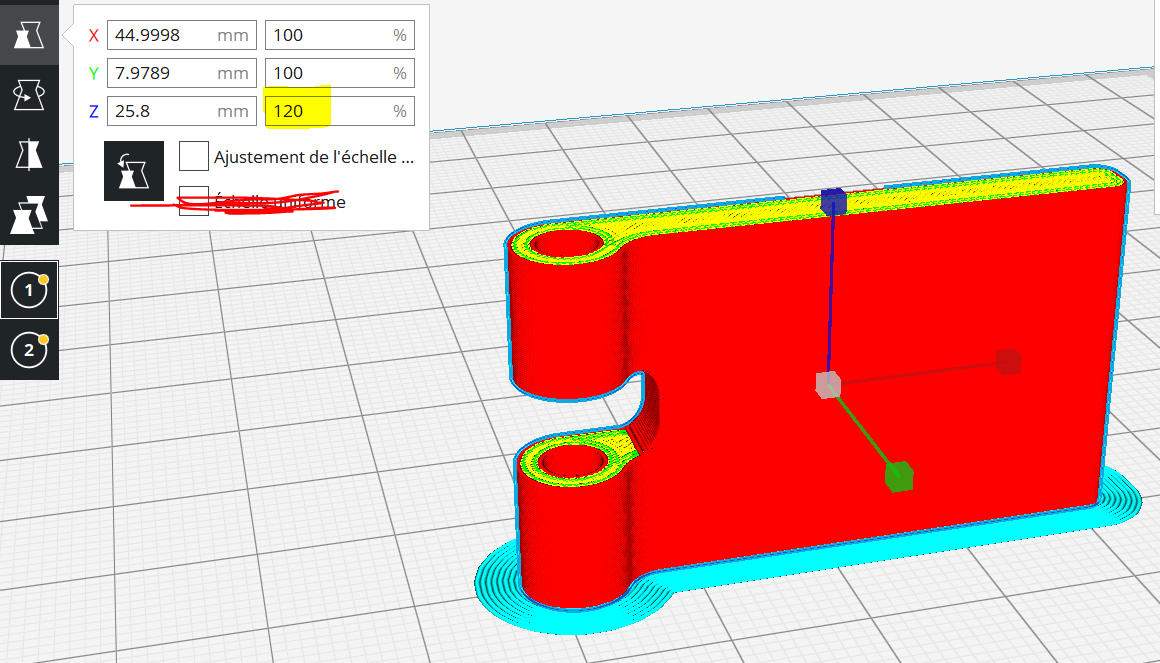
Task: Edit Y scale percent field
Action: tap(340, 73)
